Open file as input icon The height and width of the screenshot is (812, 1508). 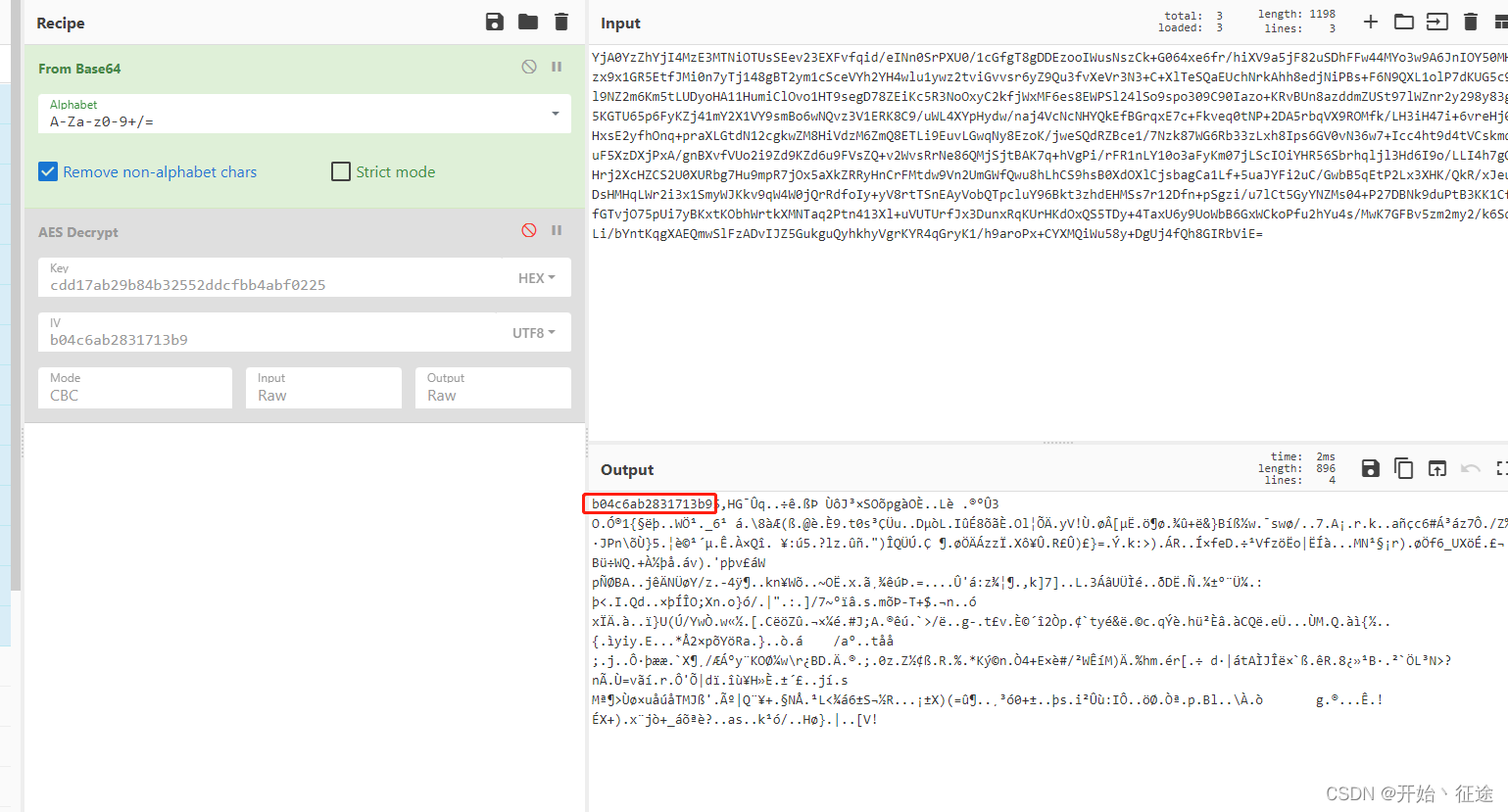(x=1437, y=22)
